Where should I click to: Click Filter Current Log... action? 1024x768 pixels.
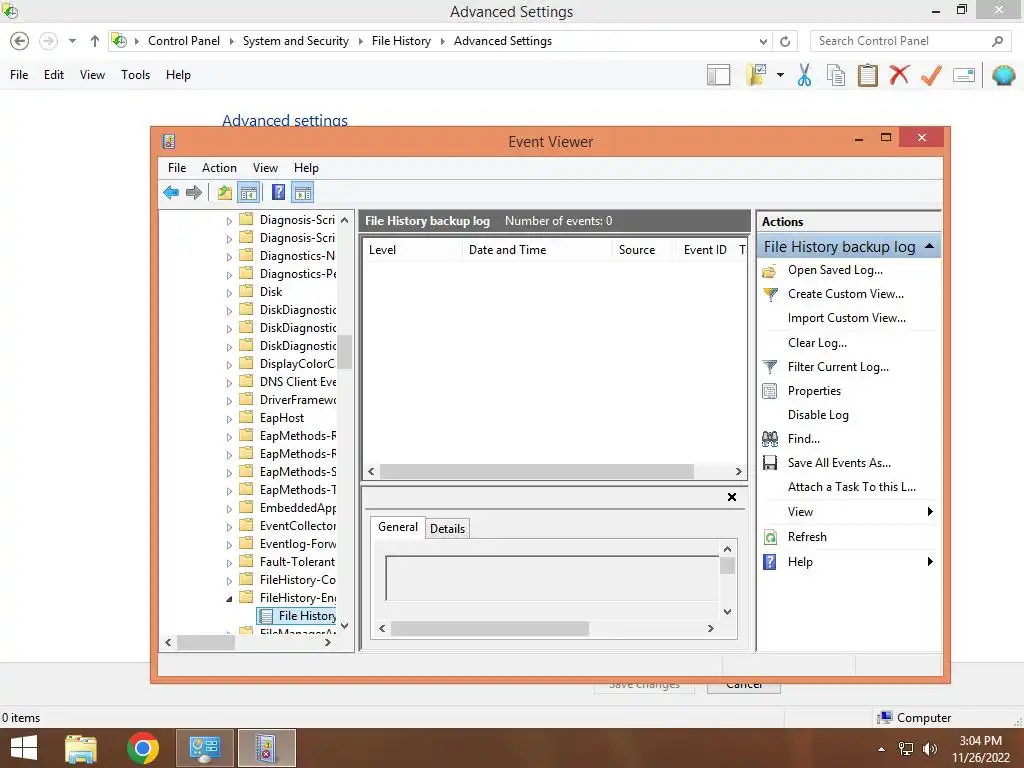[x=838, y=367]
